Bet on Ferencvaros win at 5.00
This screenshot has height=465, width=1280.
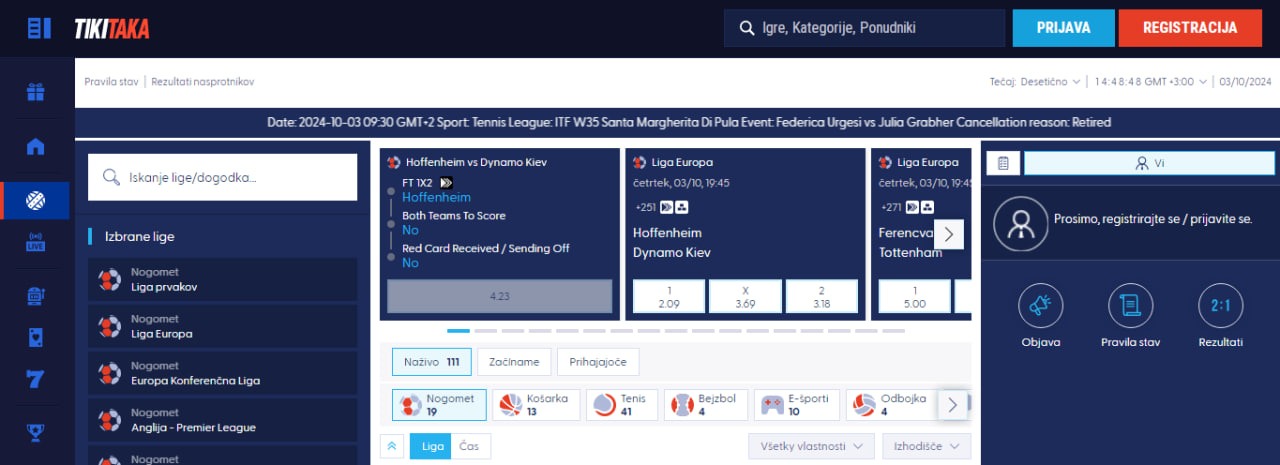coord(914,296)
